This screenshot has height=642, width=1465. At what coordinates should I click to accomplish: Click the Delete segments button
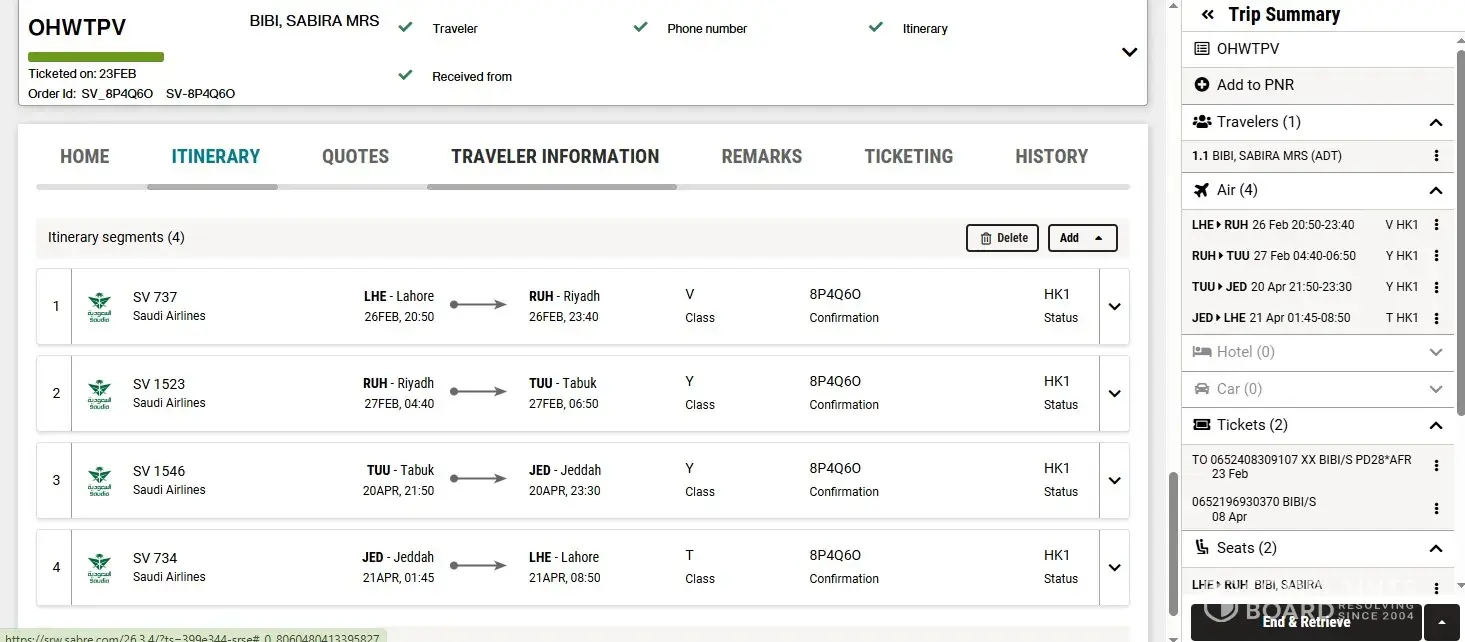[1002, 238]
